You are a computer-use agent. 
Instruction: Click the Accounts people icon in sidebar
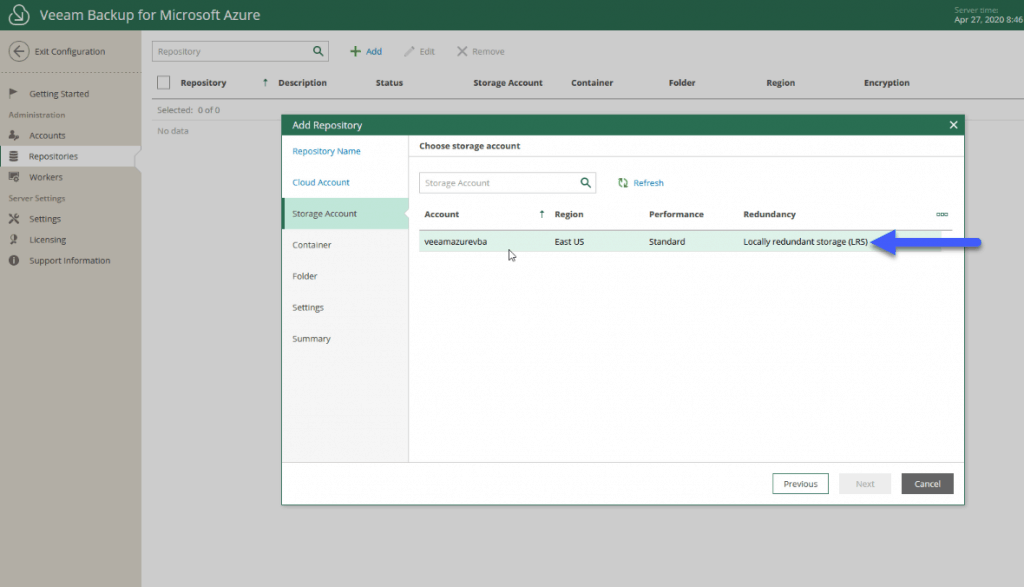click(x=14, y=135)
